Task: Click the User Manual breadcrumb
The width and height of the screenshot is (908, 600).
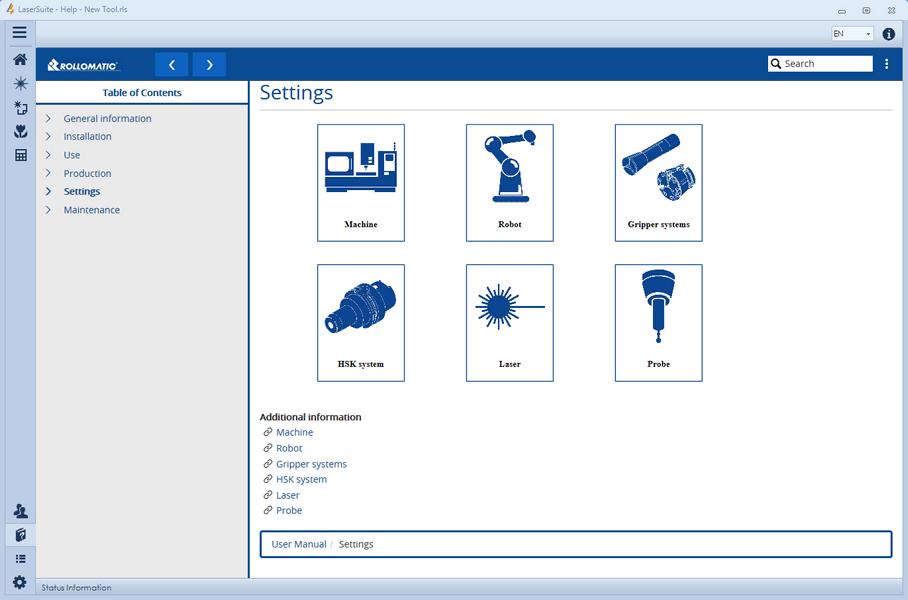Action: (299, 544)
